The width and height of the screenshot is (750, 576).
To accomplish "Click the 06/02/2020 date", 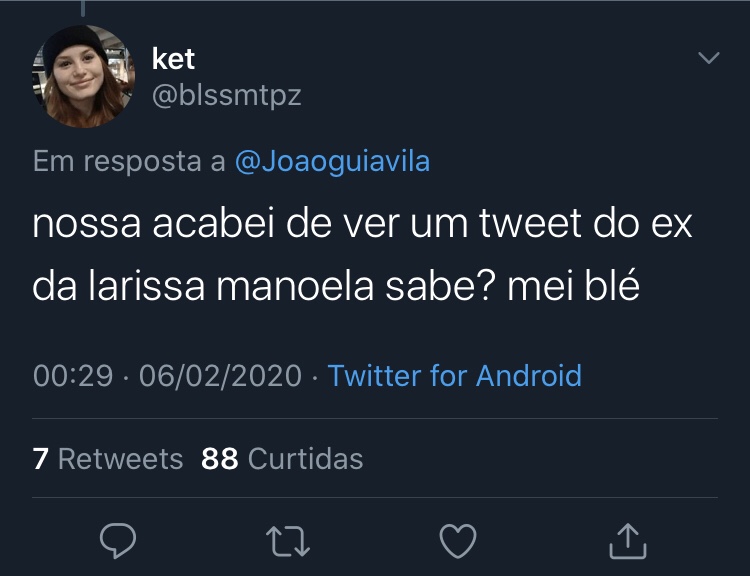I will tap(221, 376).
